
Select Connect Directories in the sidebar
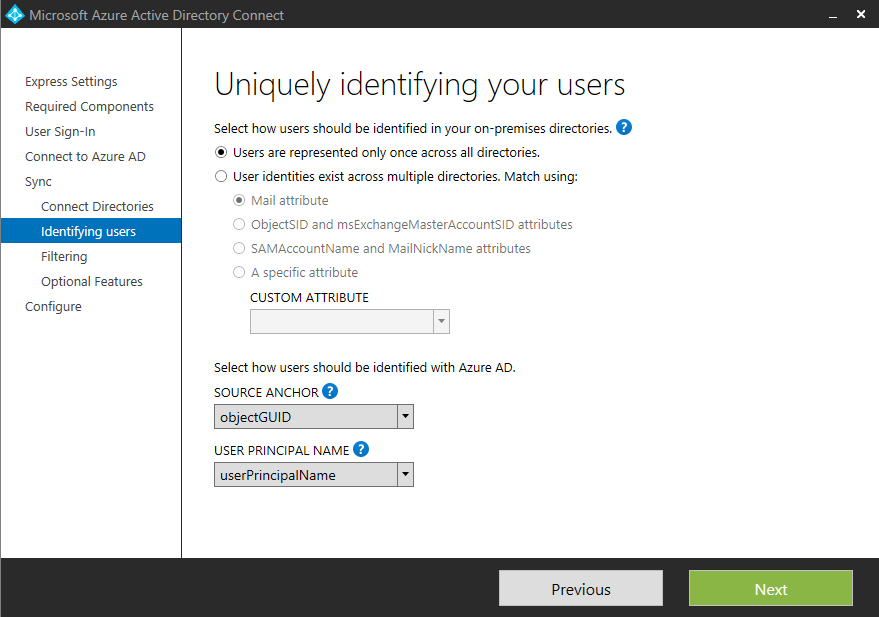click(x=97, y=207)
